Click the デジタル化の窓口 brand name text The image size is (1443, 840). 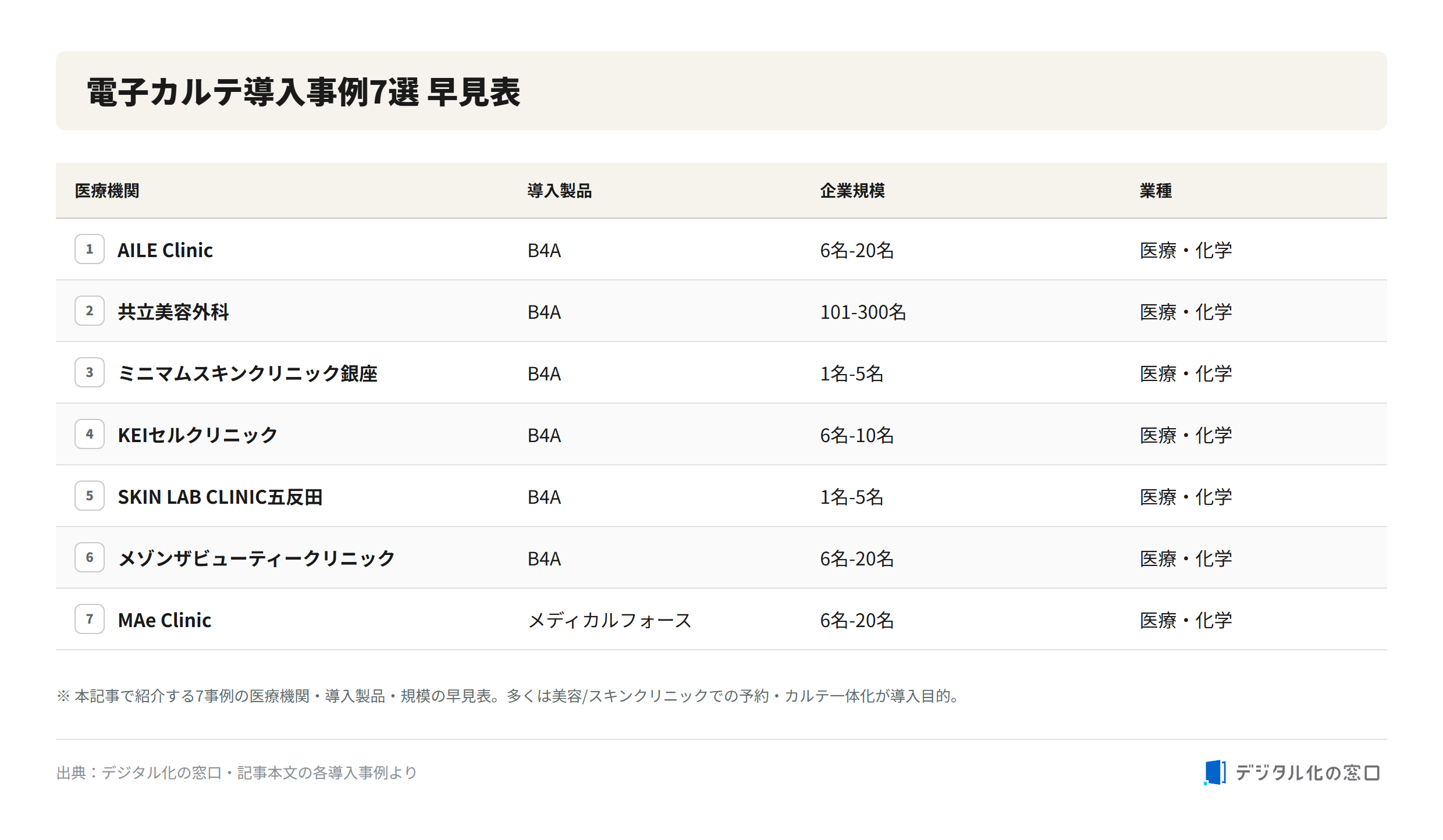click(x=1308, y=773)
